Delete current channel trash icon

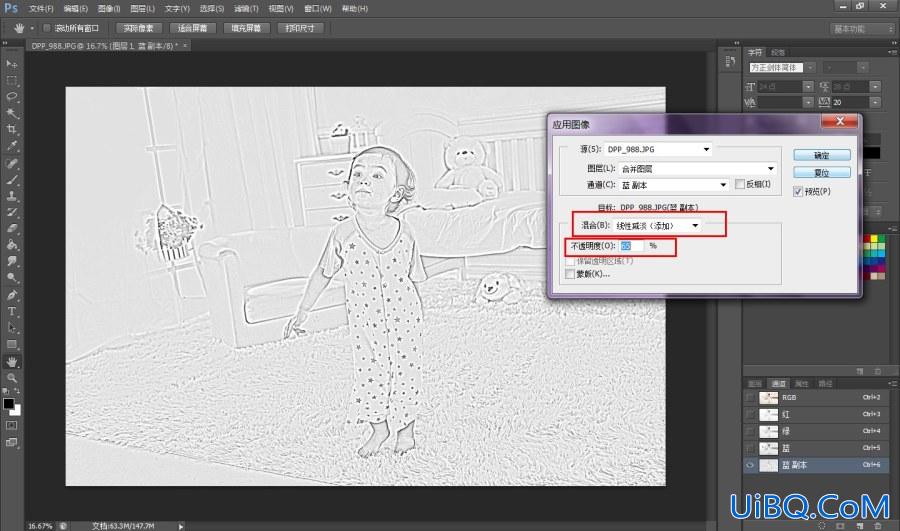coord(878,525)
